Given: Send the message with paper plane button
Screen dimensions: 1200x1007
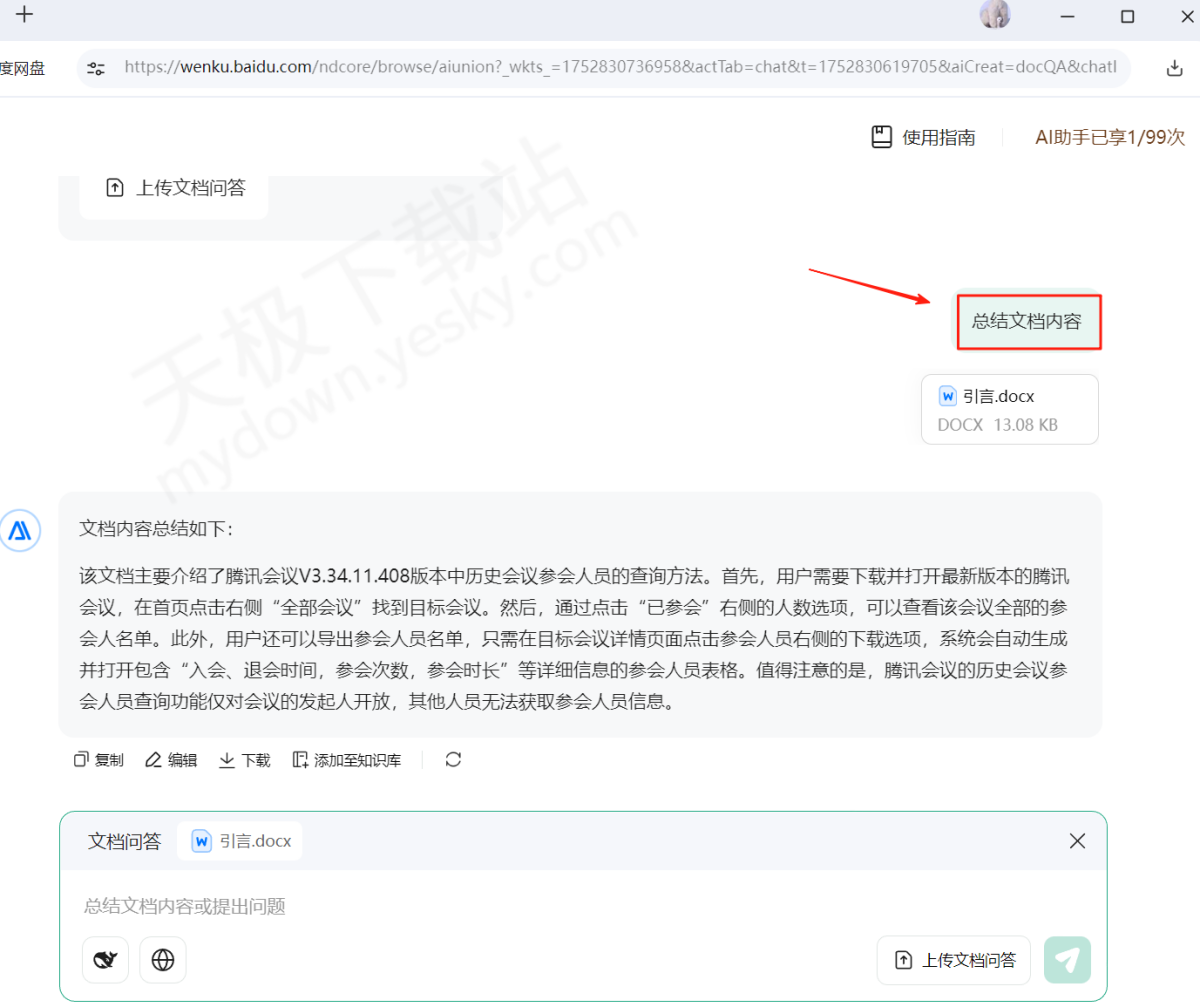Looking at the screenshot, I should pos(1067,960).
